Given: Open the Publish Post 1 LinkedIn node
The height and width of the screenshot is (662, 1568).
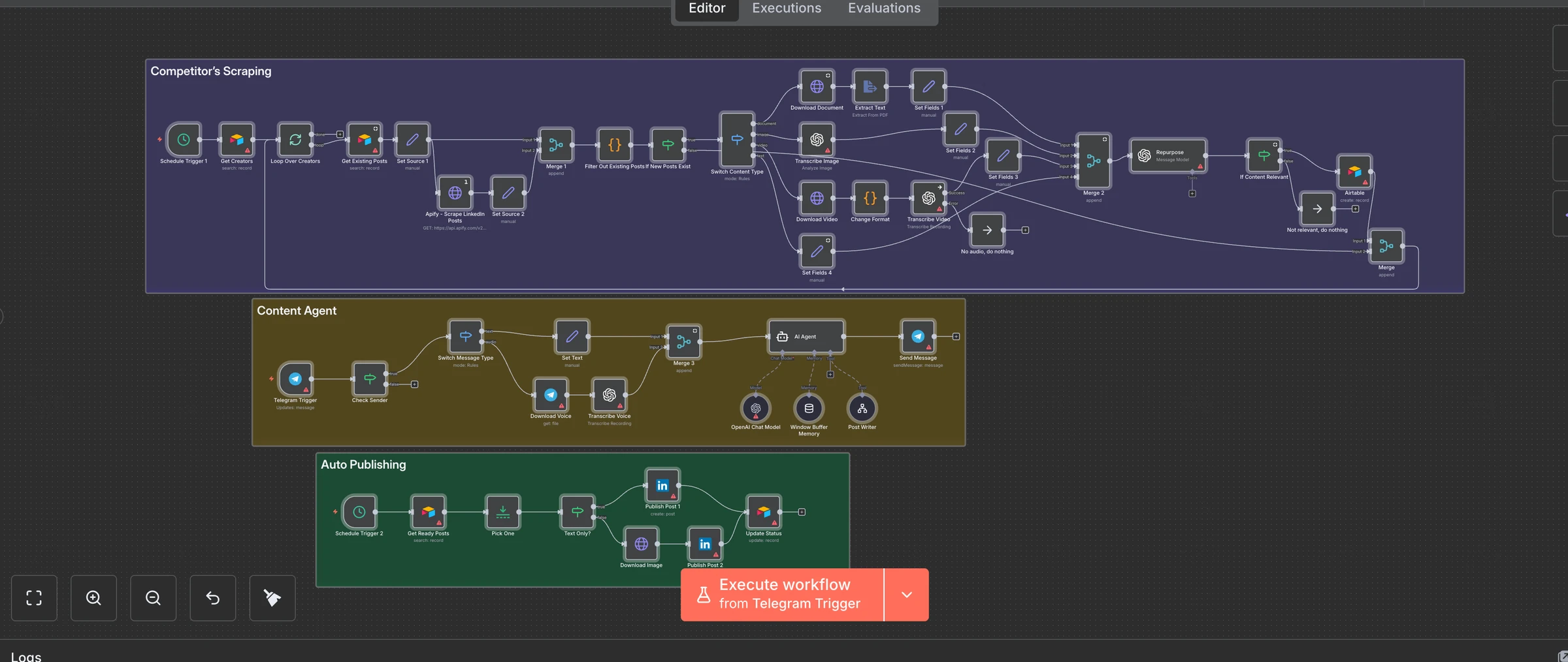Looking at the screenshot, I should (x=662, y=485).
